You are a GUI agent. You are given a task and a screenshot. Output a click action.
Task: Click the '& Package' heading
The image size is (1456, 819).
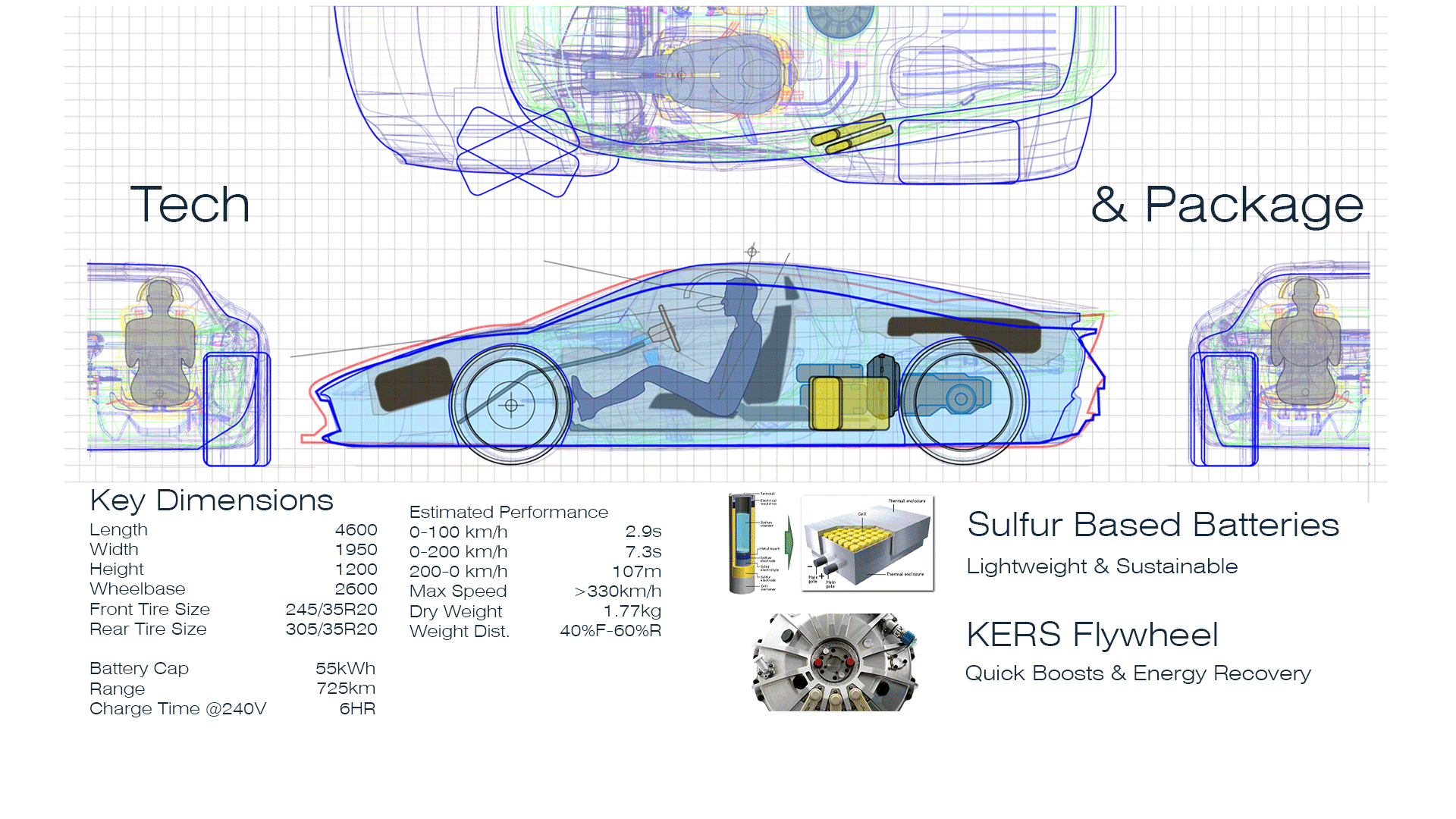coord(1226,205)
